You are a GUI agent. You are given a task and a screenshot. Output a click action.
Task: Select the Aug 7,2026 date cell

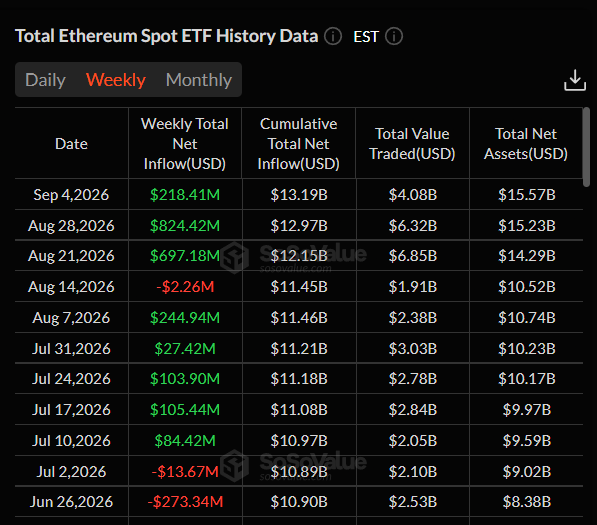click(71, 318)
